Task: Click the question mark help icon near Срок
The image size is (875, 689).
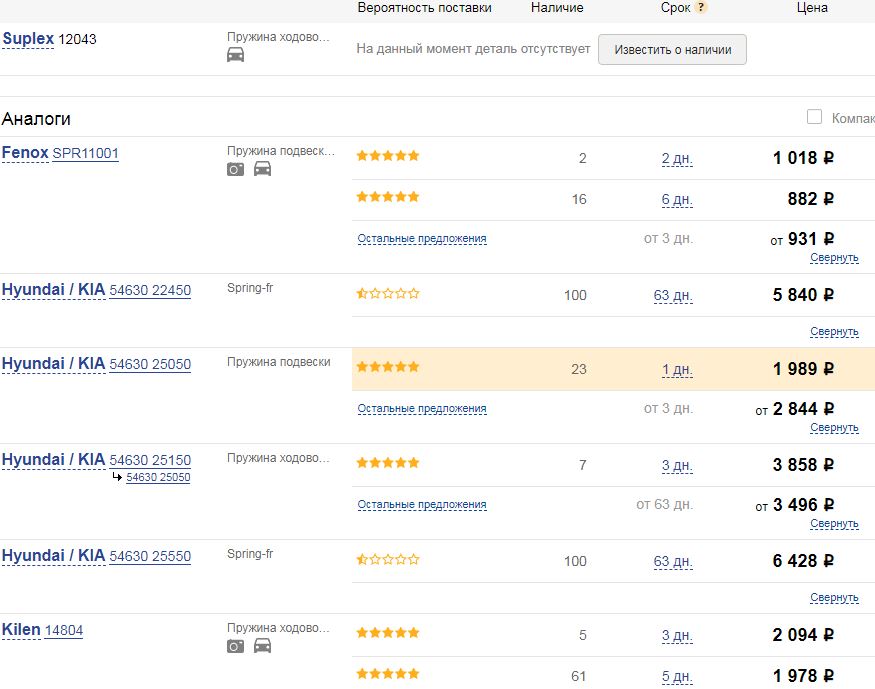Action: 701,8
